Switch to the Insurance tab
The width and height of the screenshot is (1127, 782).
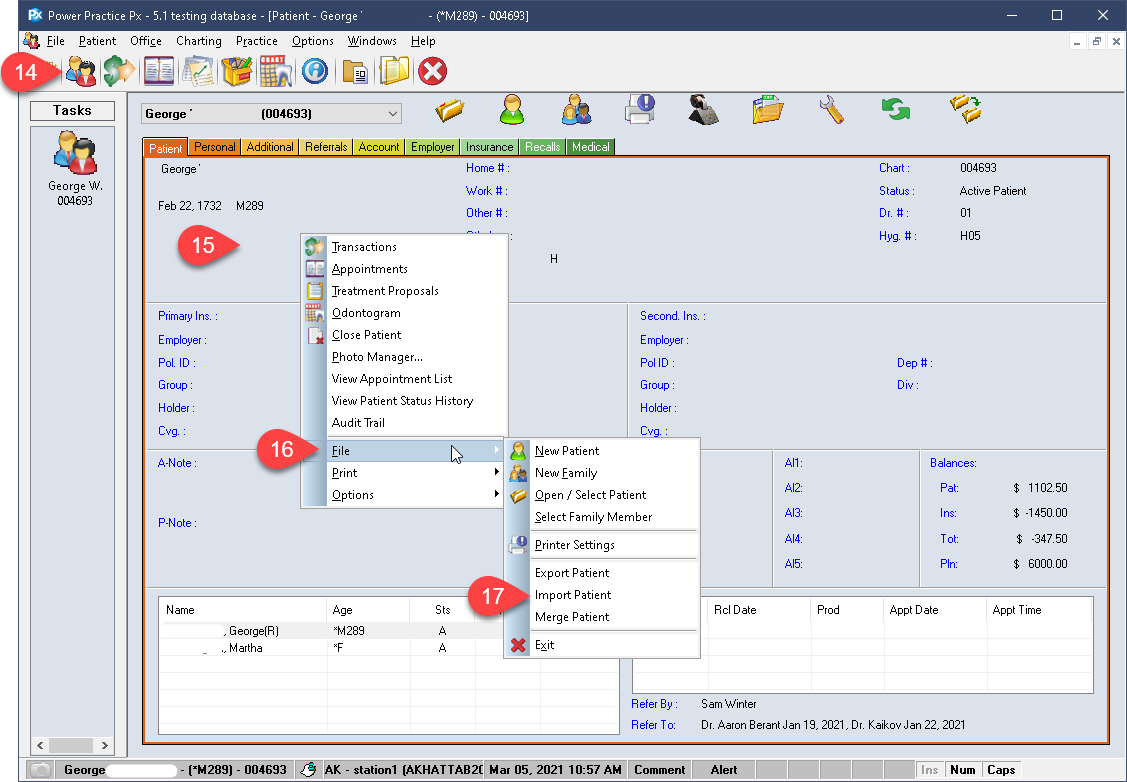point(489,147)
